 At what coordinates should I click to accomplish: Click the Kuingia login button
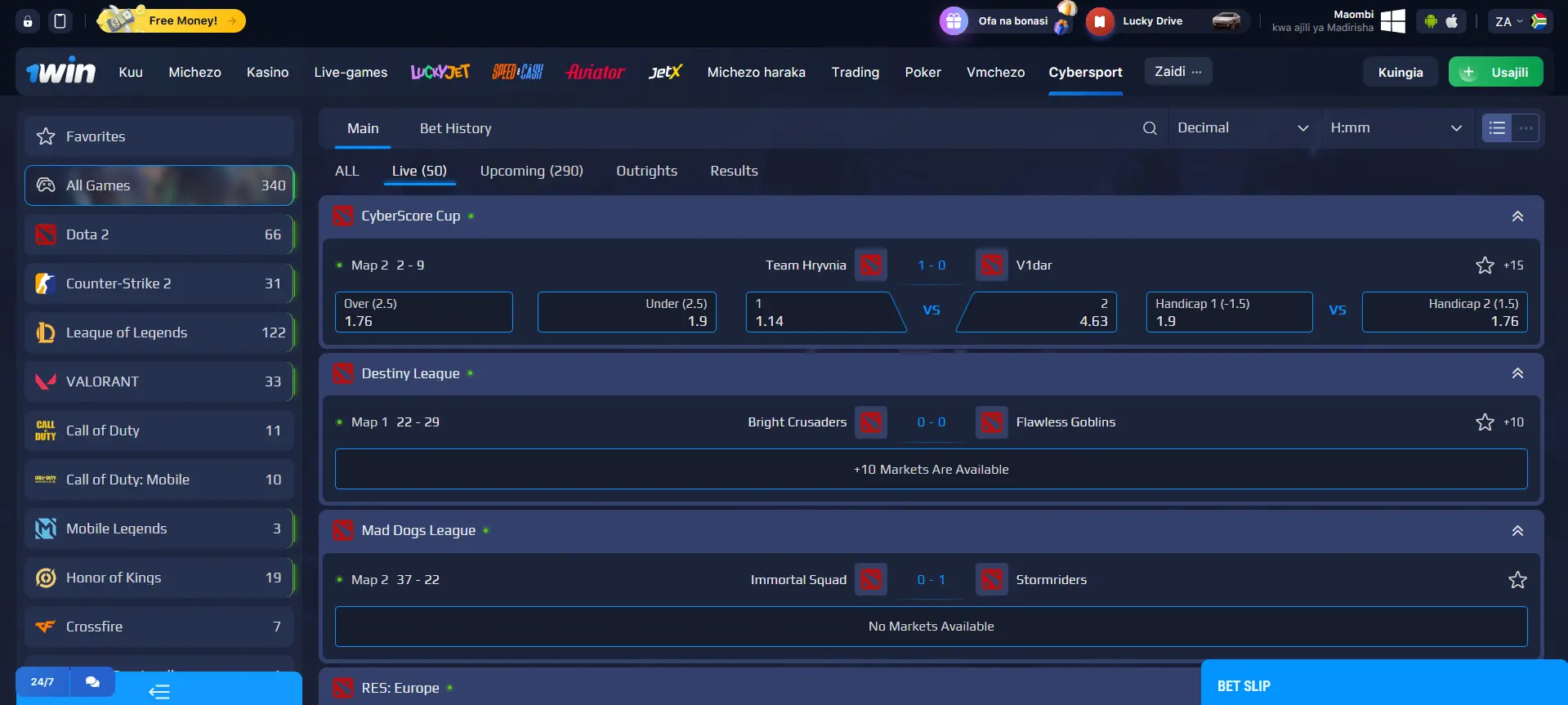click(1400, 72)
